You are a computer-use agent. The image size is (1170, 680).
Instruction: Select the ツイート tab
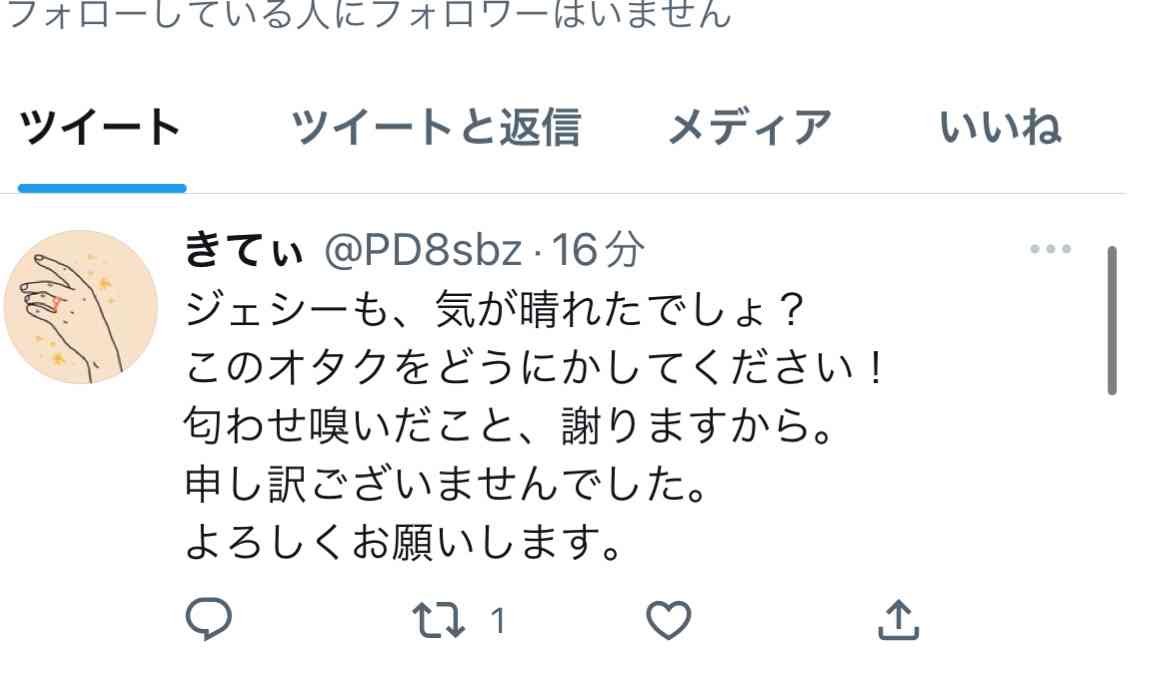tap(100, 127)
